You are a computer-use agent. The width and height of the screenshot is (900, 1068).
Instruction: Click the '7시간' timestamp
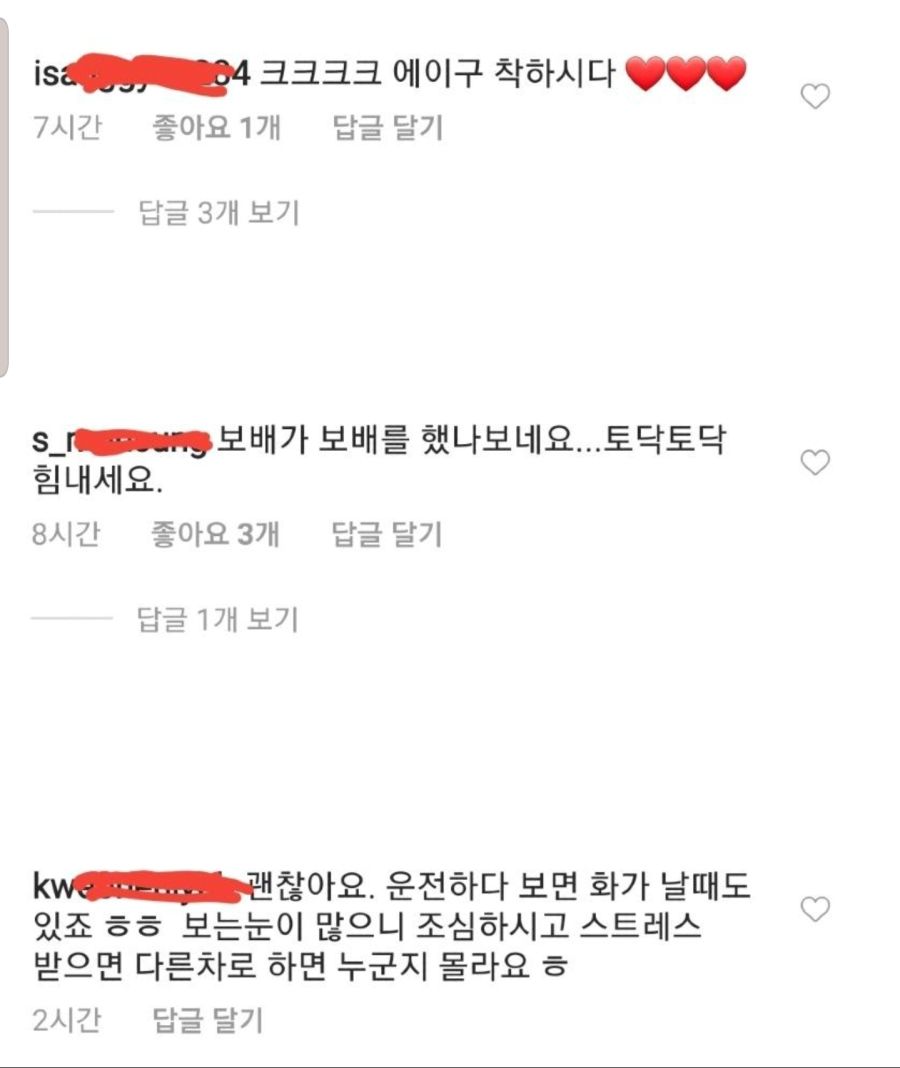pos(67,127)
